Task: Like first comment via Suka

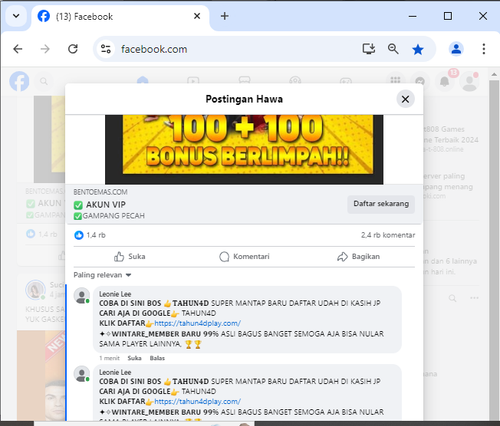Action: (x=134, y=358)
